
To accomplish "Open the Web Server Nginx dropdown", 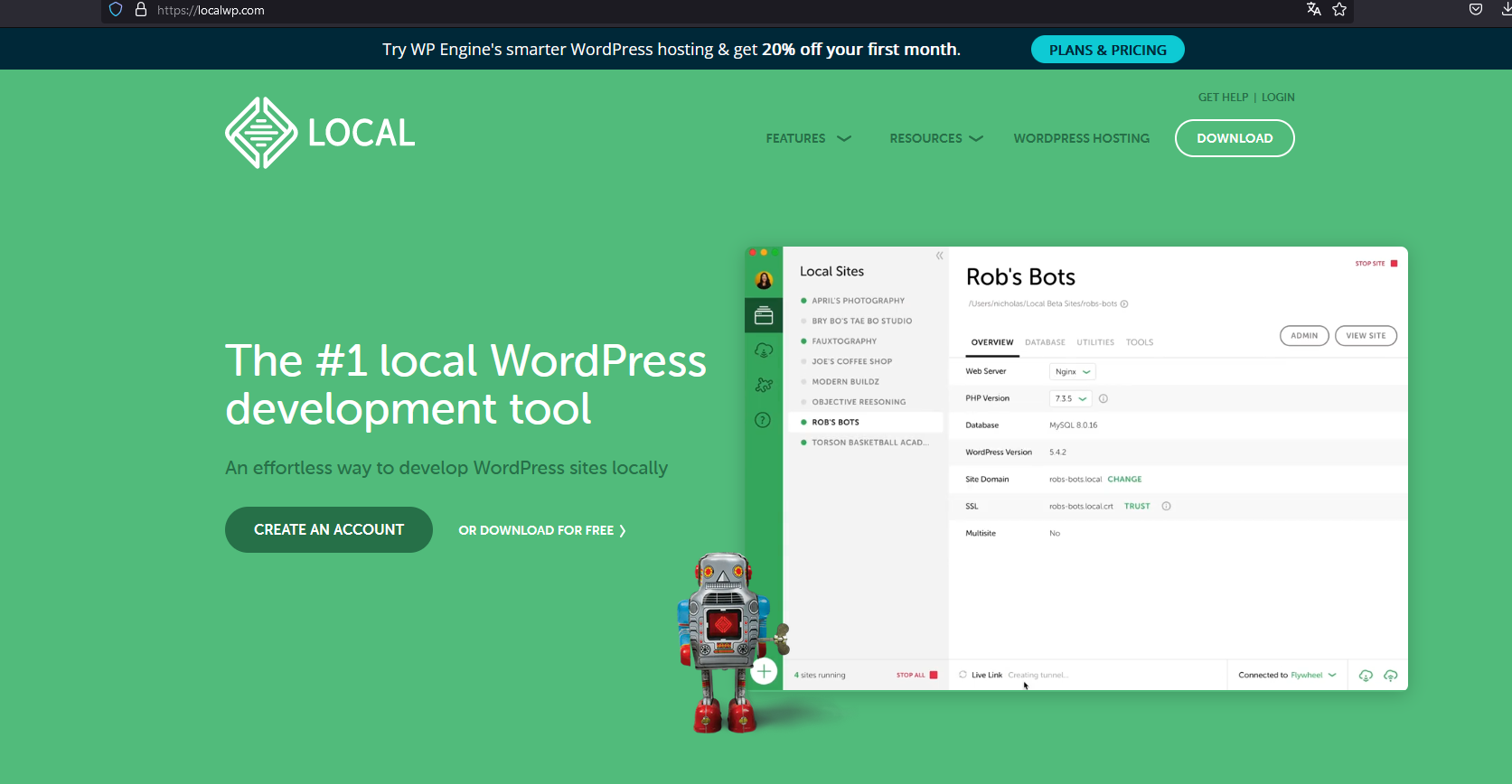I will [1073, 371].
